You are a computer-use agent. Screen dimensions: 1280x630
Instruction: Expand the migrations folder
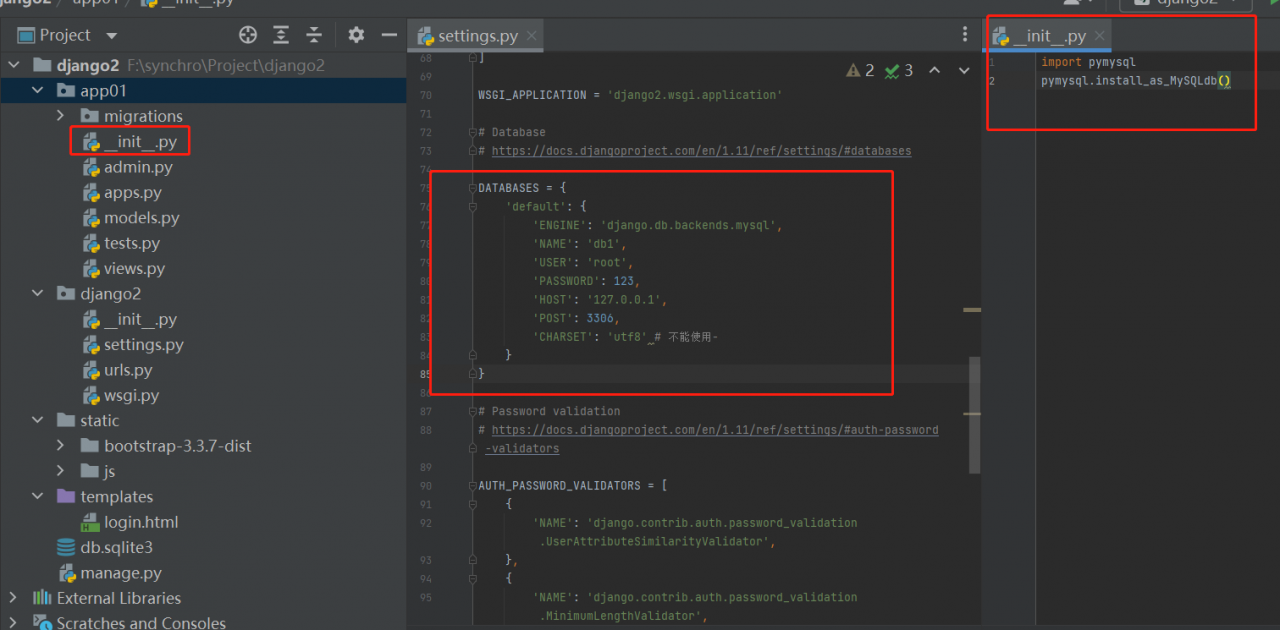point(61,116)
